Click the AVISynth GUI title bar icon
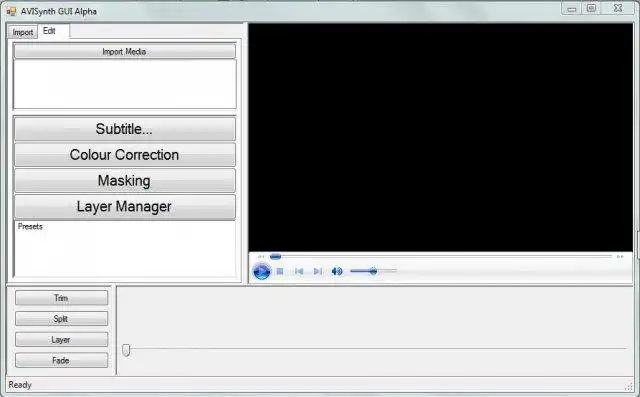The width and height of the screenshot is (640, 397). [11, 11]
